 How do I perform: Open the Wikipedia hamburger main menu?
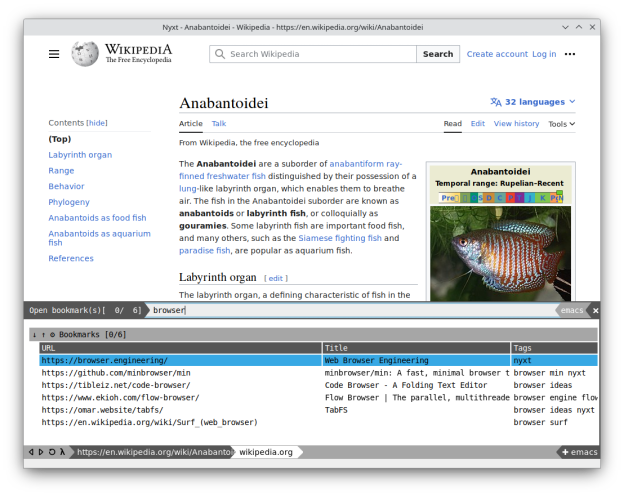[x=54, y=54]
